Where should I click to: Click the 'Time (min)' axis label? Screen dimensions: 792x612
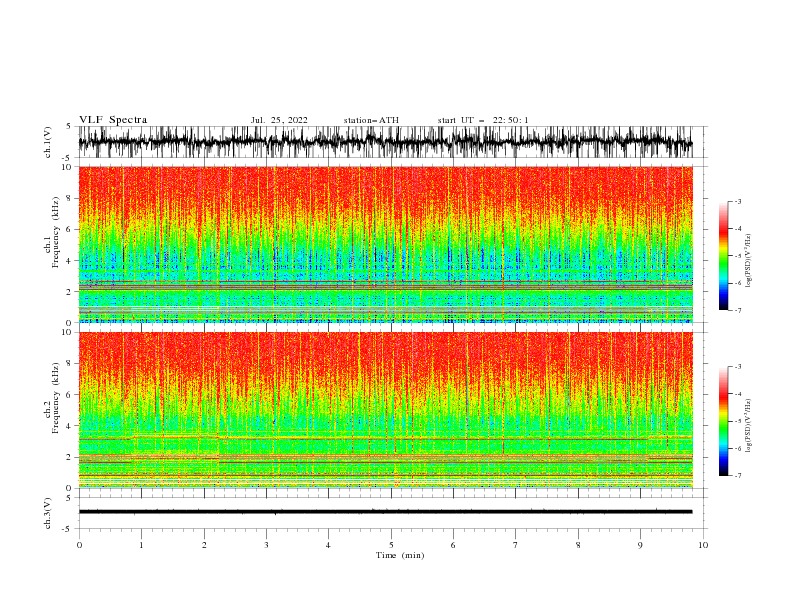[400, 555]
